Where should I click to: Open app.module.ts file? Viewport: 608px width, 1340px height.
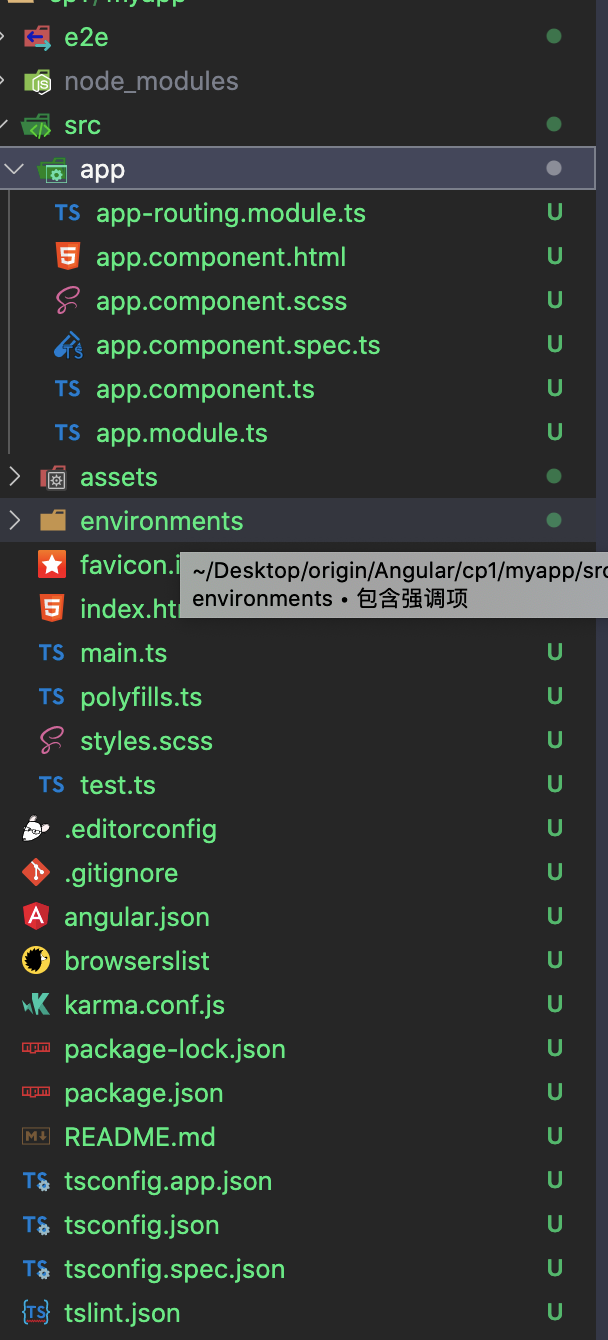coord(181,433)
